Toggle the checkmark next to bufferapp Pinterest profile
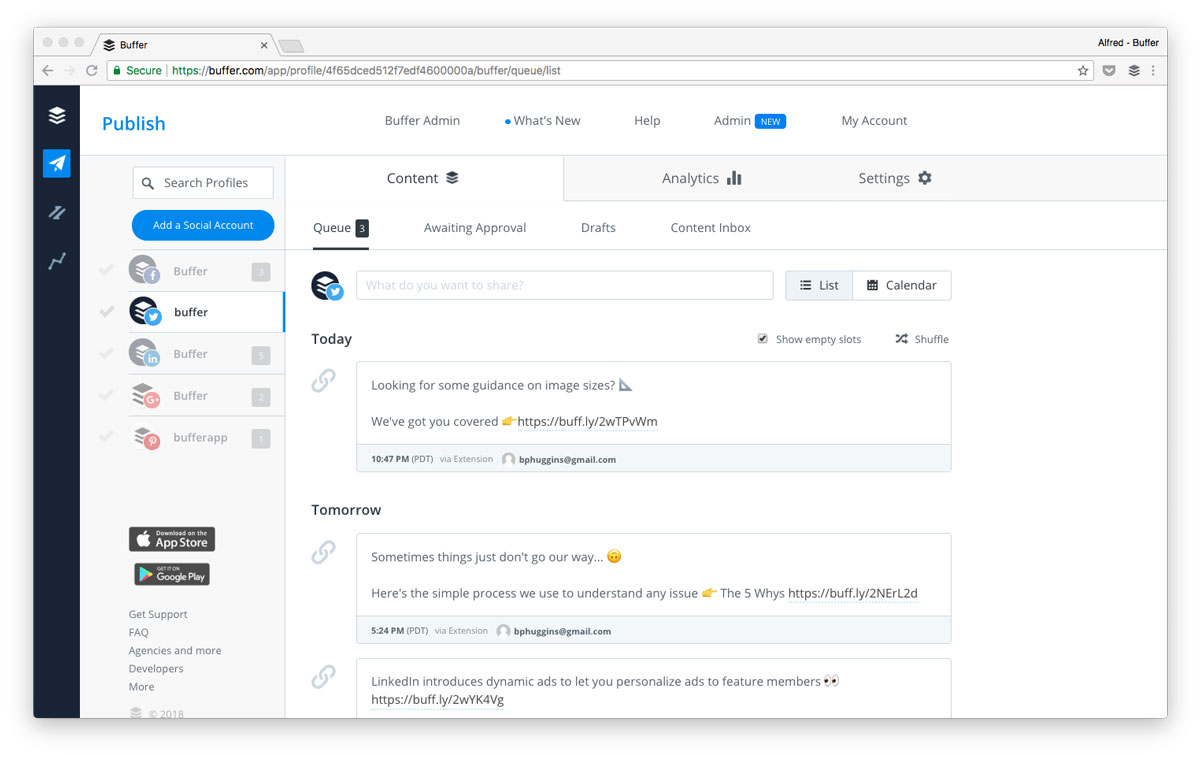 tap(107, 437)
